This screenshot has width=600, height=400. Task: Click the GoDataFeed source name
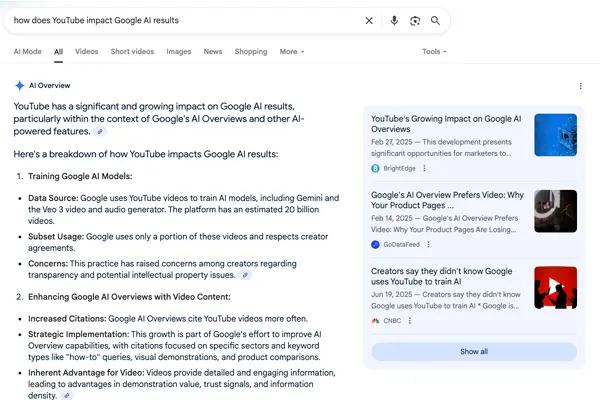point(401,245)
